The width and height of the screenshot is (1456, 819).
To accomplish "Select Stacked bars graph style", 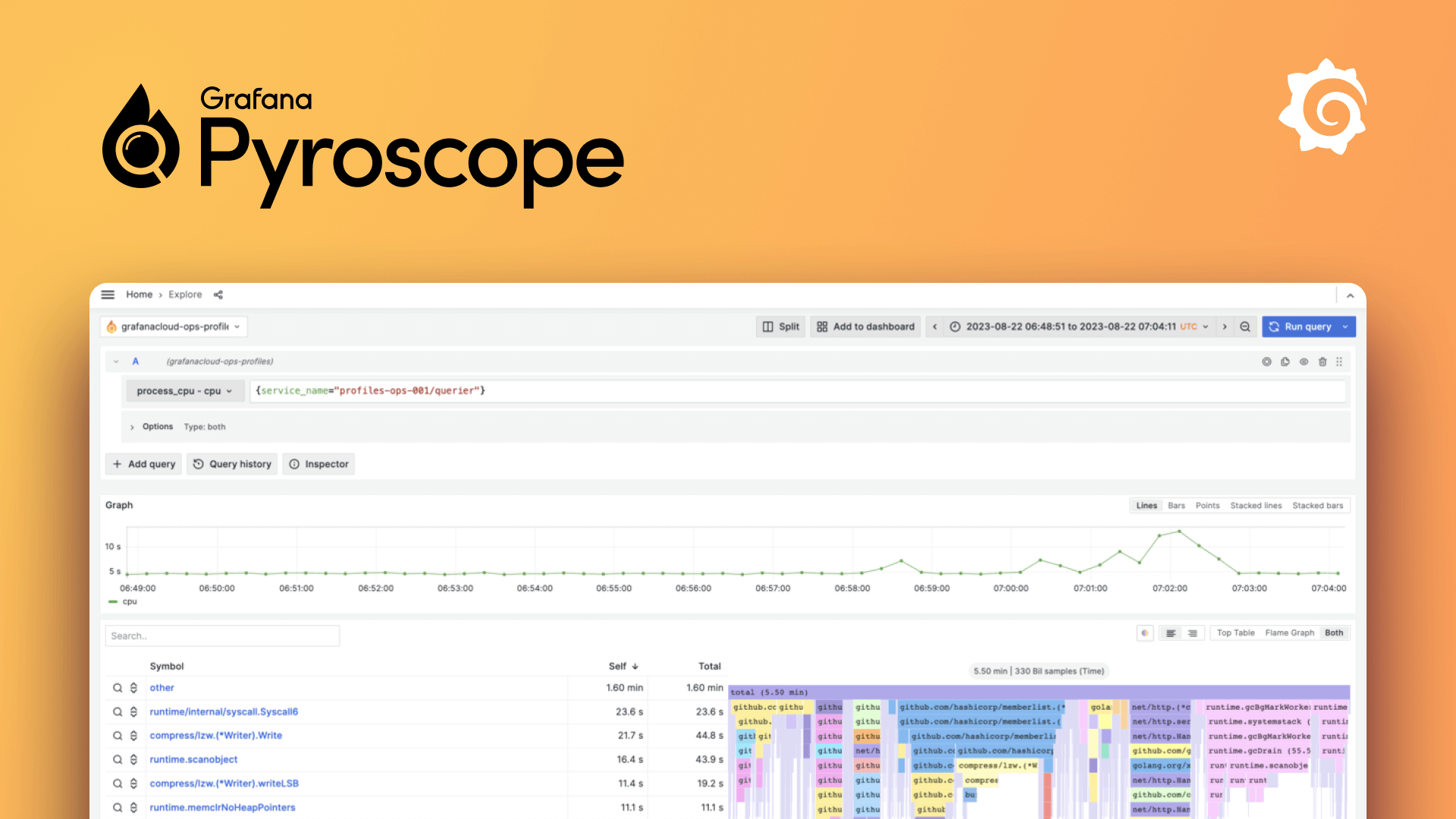I will [1317, 506].
